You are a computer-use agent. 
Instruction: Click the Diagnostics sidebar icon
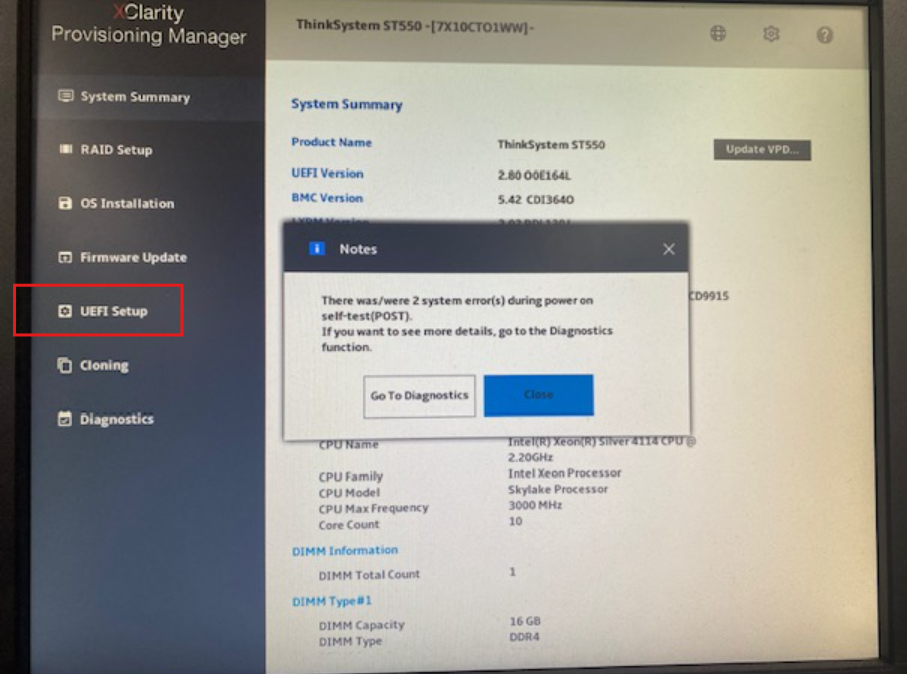tap(65, 418)
